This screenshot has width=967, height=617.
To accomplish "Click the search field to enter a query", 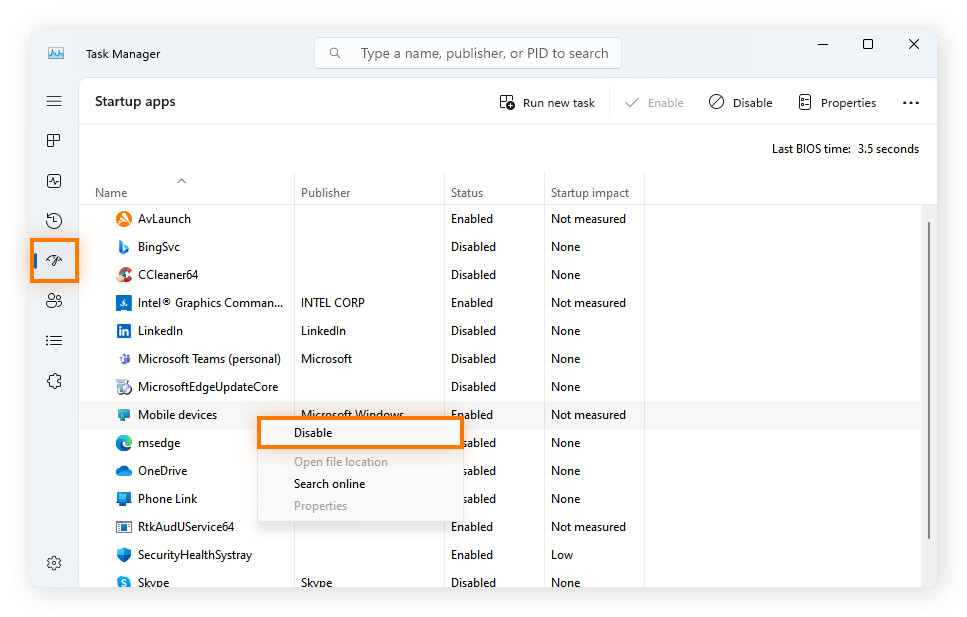I will click(x=467, y=52).
